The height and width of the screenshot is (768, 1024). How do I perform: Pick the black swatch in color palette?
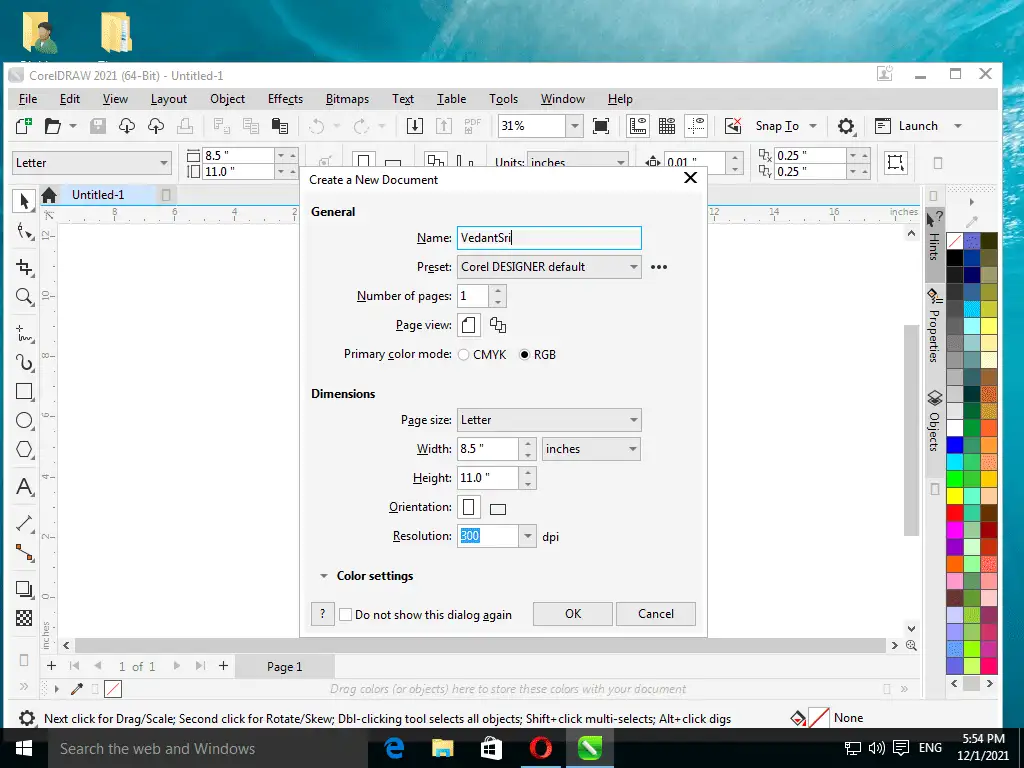pyautogui.click(x=955, y=258)
